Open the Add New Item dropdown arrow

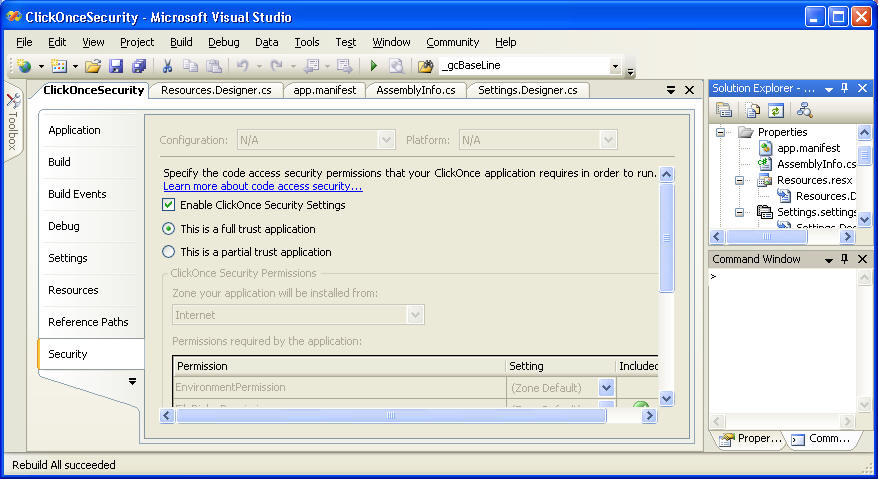(75, 67)
